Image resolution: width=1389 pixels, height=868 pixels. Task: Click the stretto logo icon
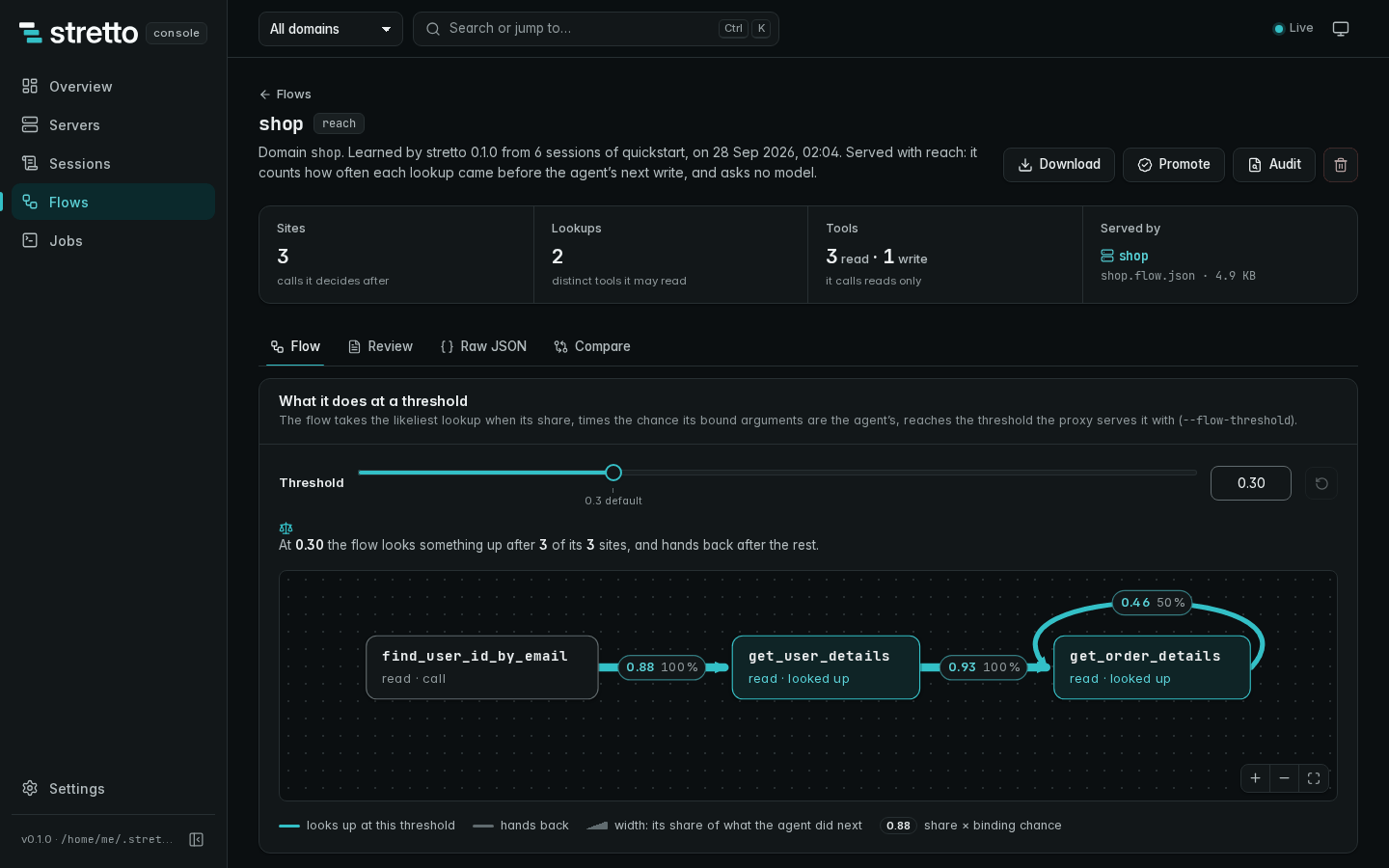[31, 33]
